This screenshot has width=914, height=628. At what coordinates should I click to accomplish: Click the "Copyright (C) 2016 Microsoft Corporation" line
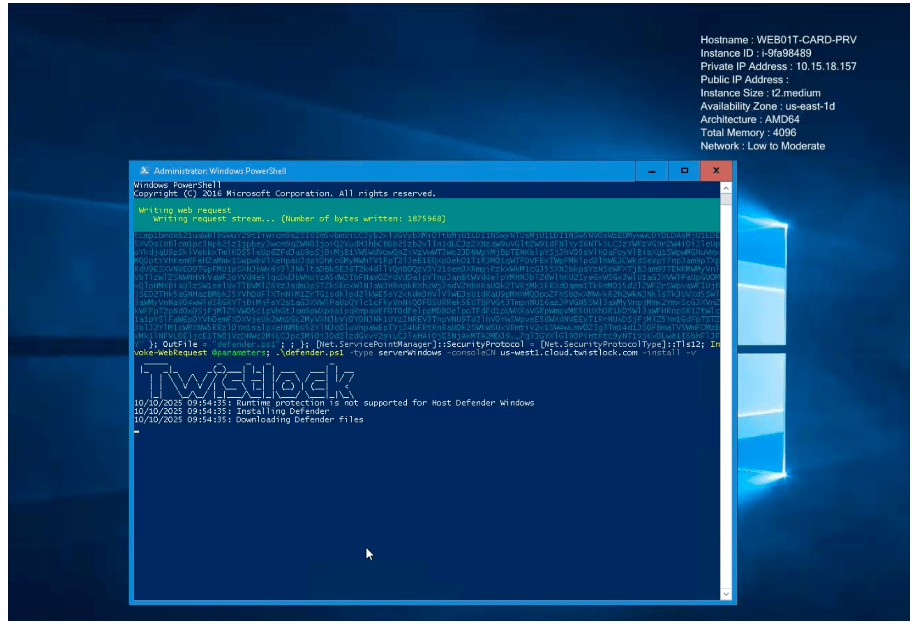pos(284,194)
